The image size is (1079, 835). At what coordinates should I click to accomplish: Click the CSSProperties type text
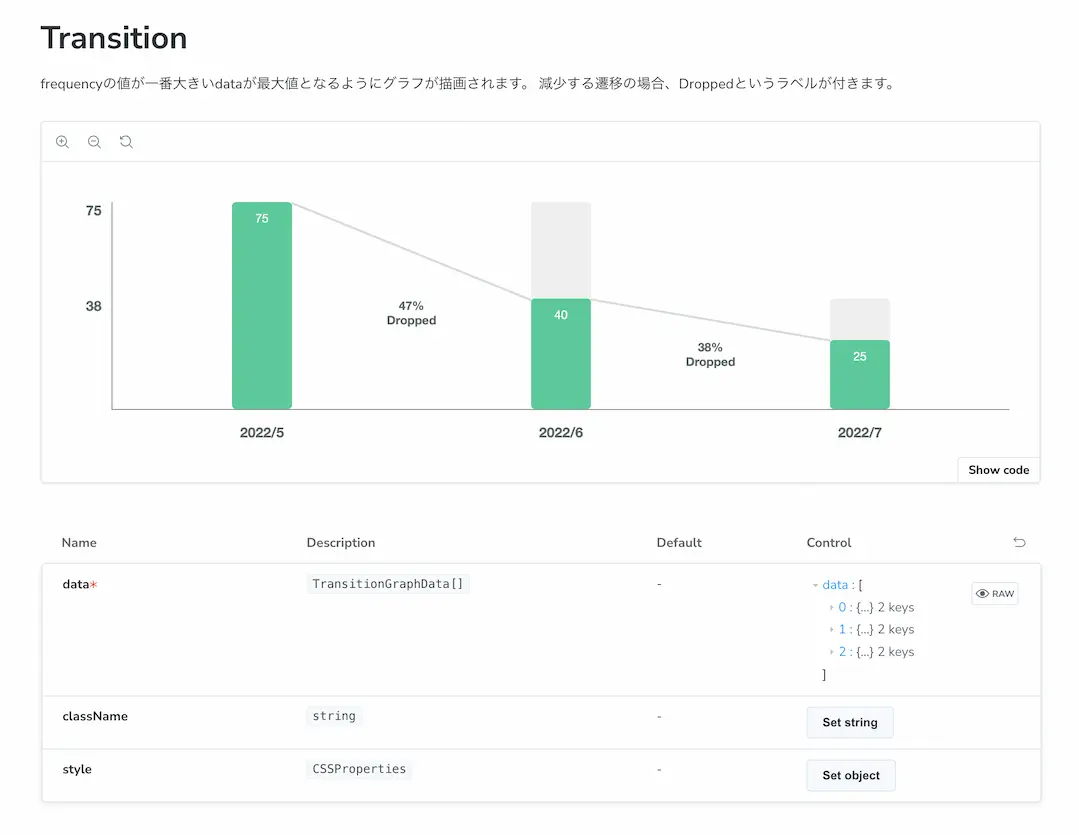pos(359,769)
